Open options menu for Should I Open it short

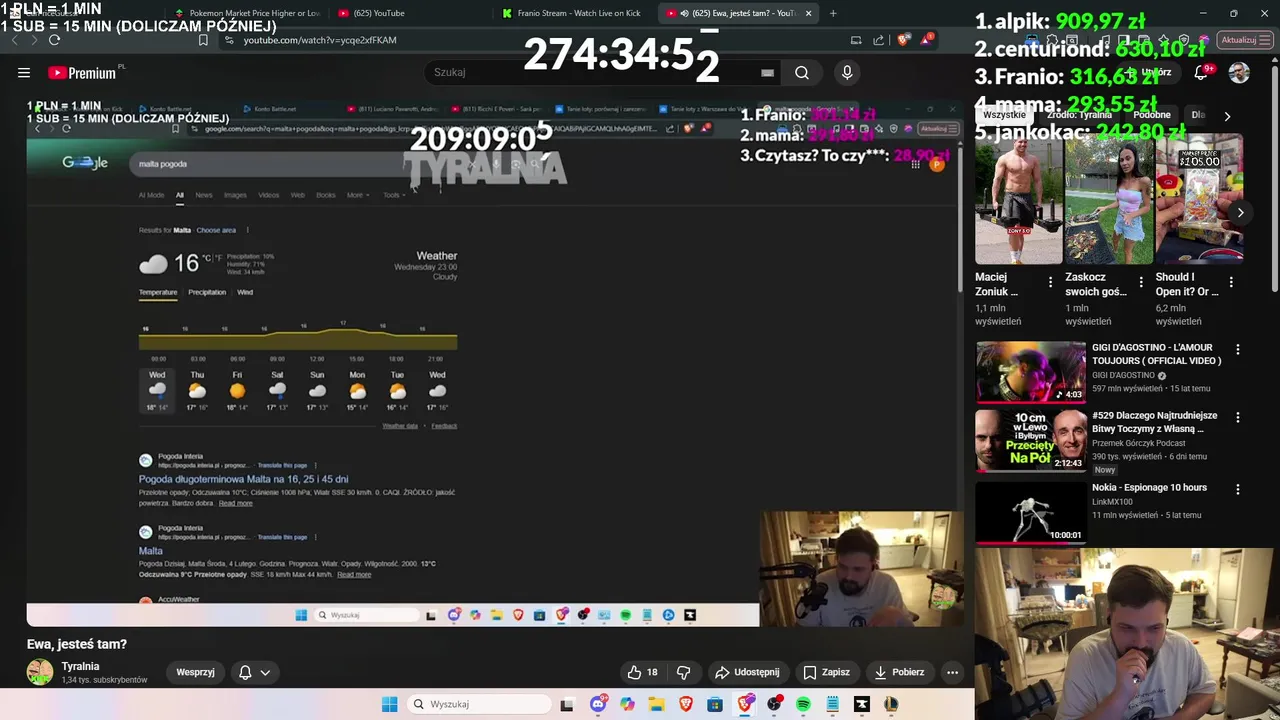(x=1231, y=283)
